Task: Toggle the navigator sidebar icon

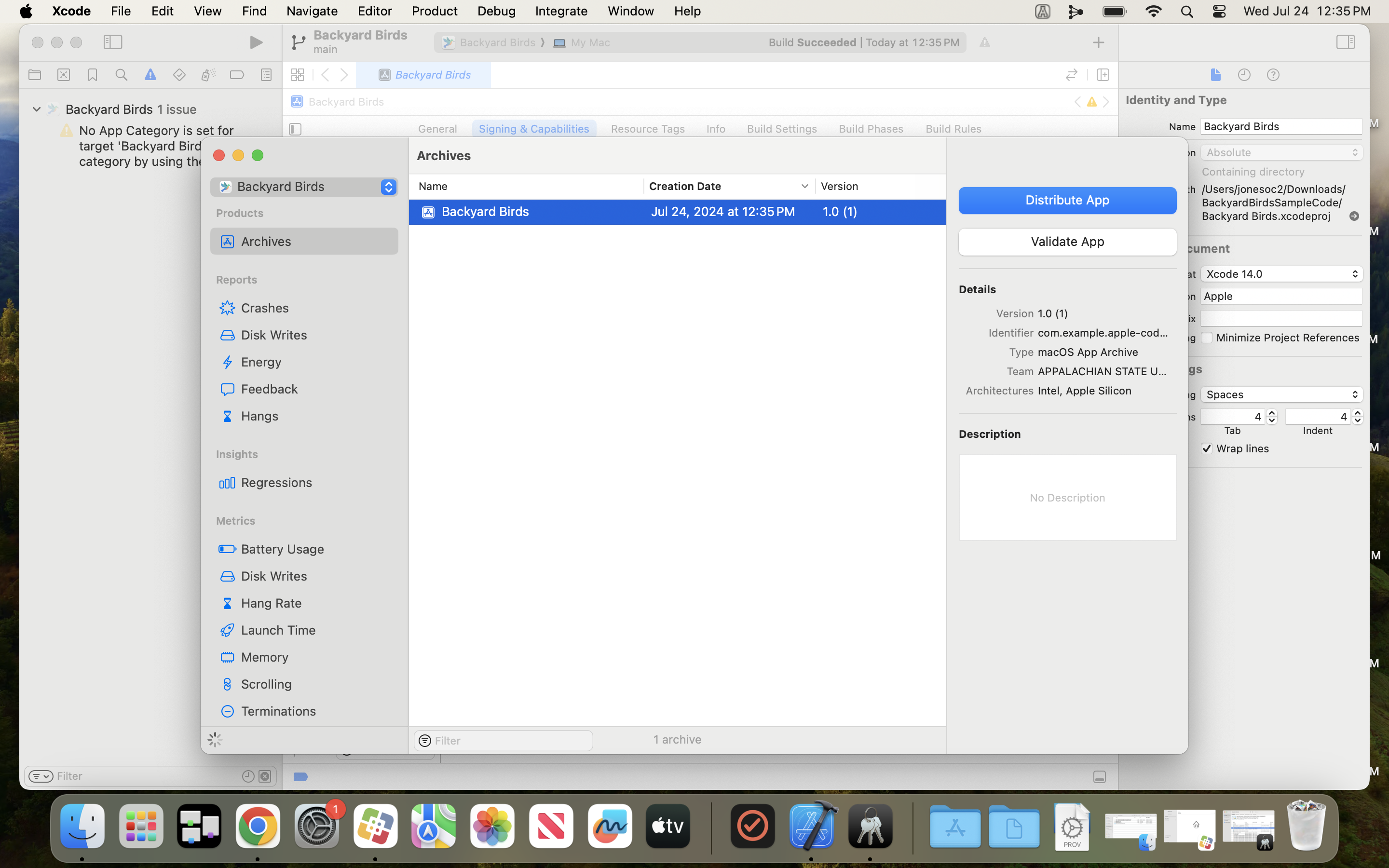Action: [113, 42]
